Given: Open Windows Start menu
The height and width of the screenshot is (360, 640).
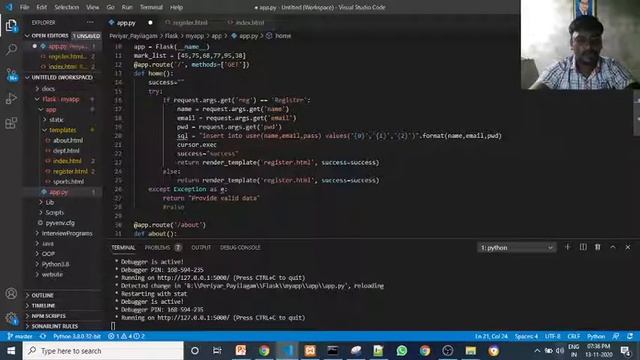Looking at the screenshot, I should point(11,351).
